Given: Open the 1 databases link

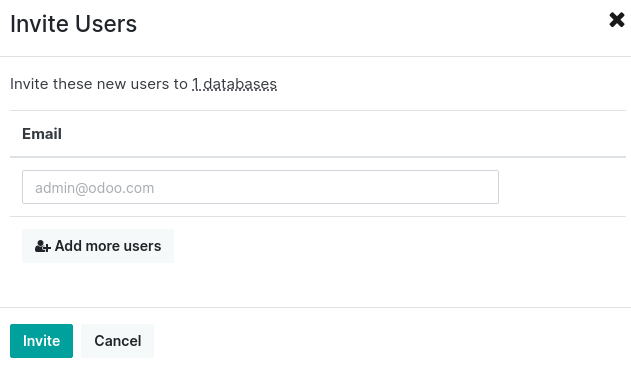Looking at the screenshot, I should point(234,84).
